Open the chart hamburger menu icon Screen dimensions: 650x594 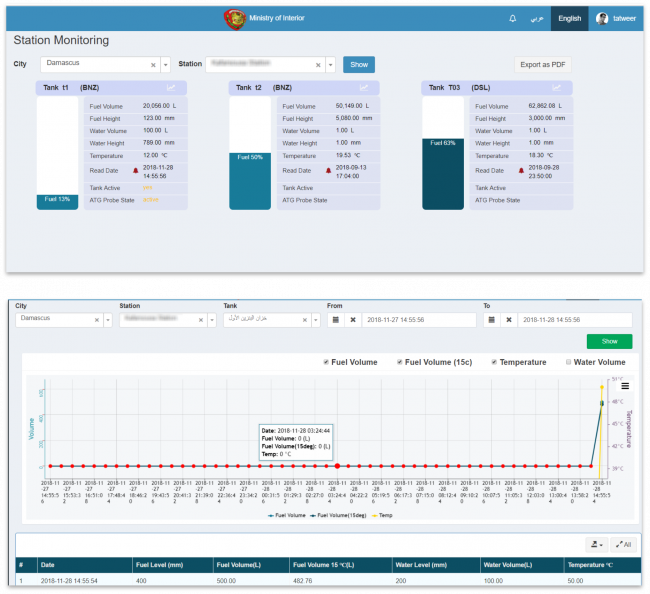pyautogui.click(x=625, y=385)
